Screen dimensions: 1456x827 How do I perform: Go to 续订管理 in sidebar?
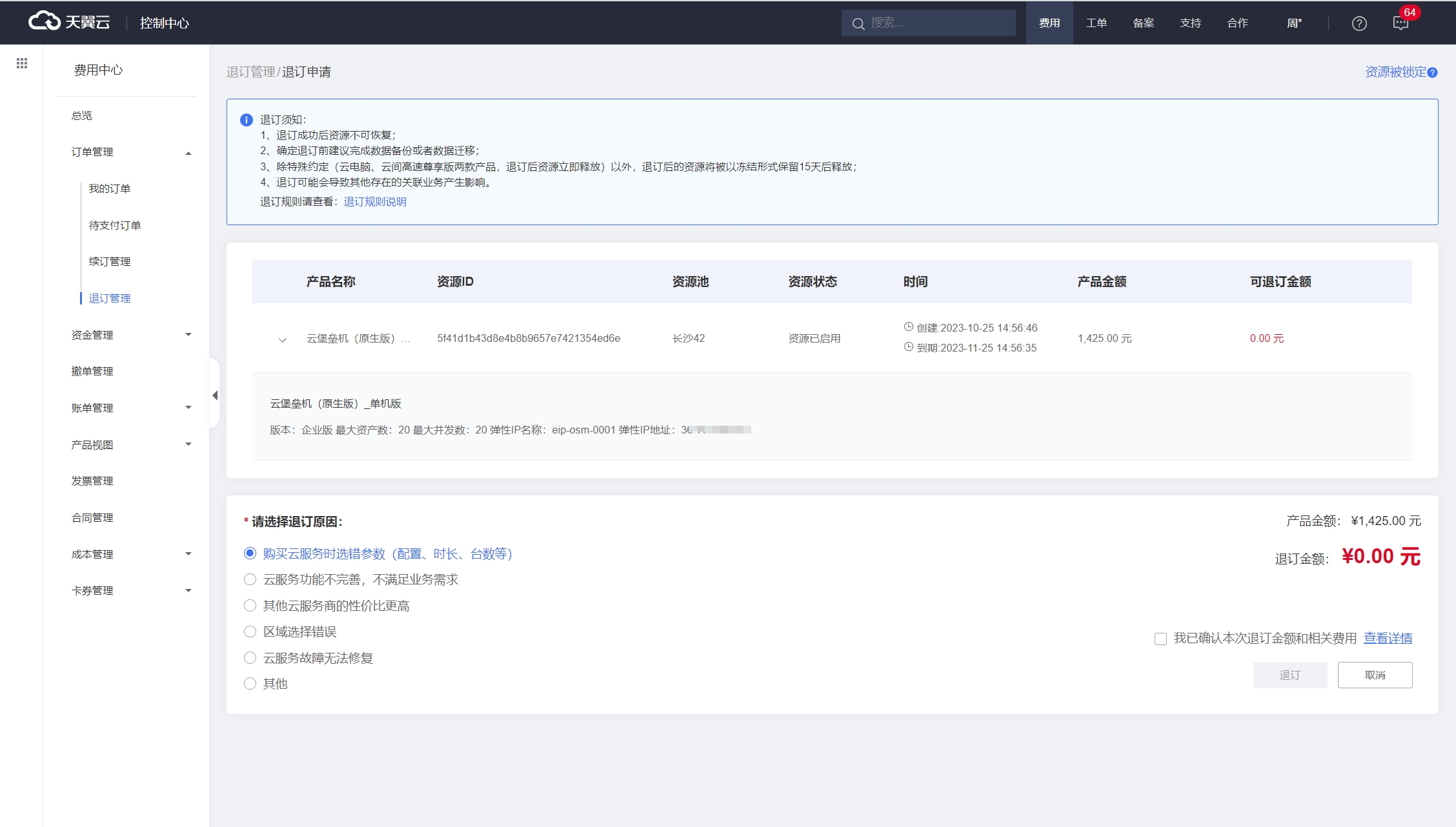click(110, 261)
